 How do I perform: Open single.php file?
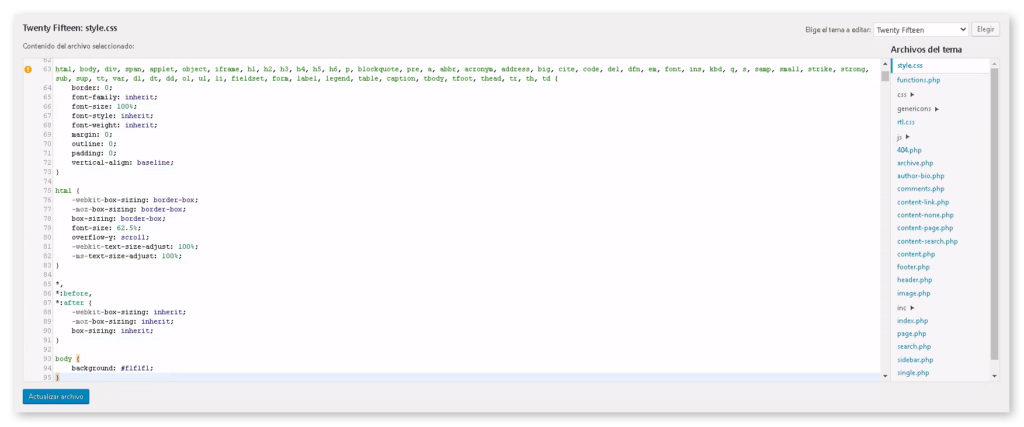[x=913, y=373]
